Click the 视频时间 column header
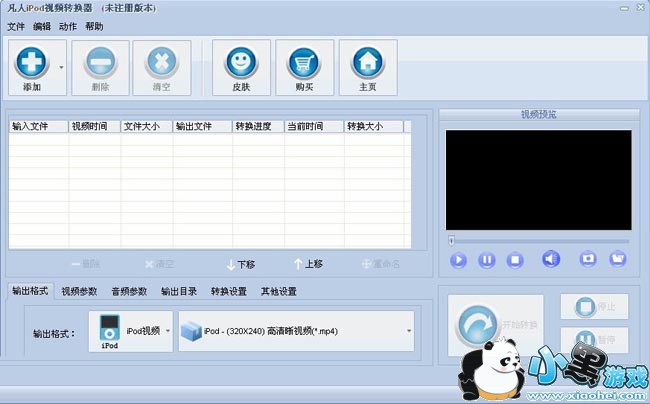The width and height of the screenshot is (650, 404). tap(95, 126)
